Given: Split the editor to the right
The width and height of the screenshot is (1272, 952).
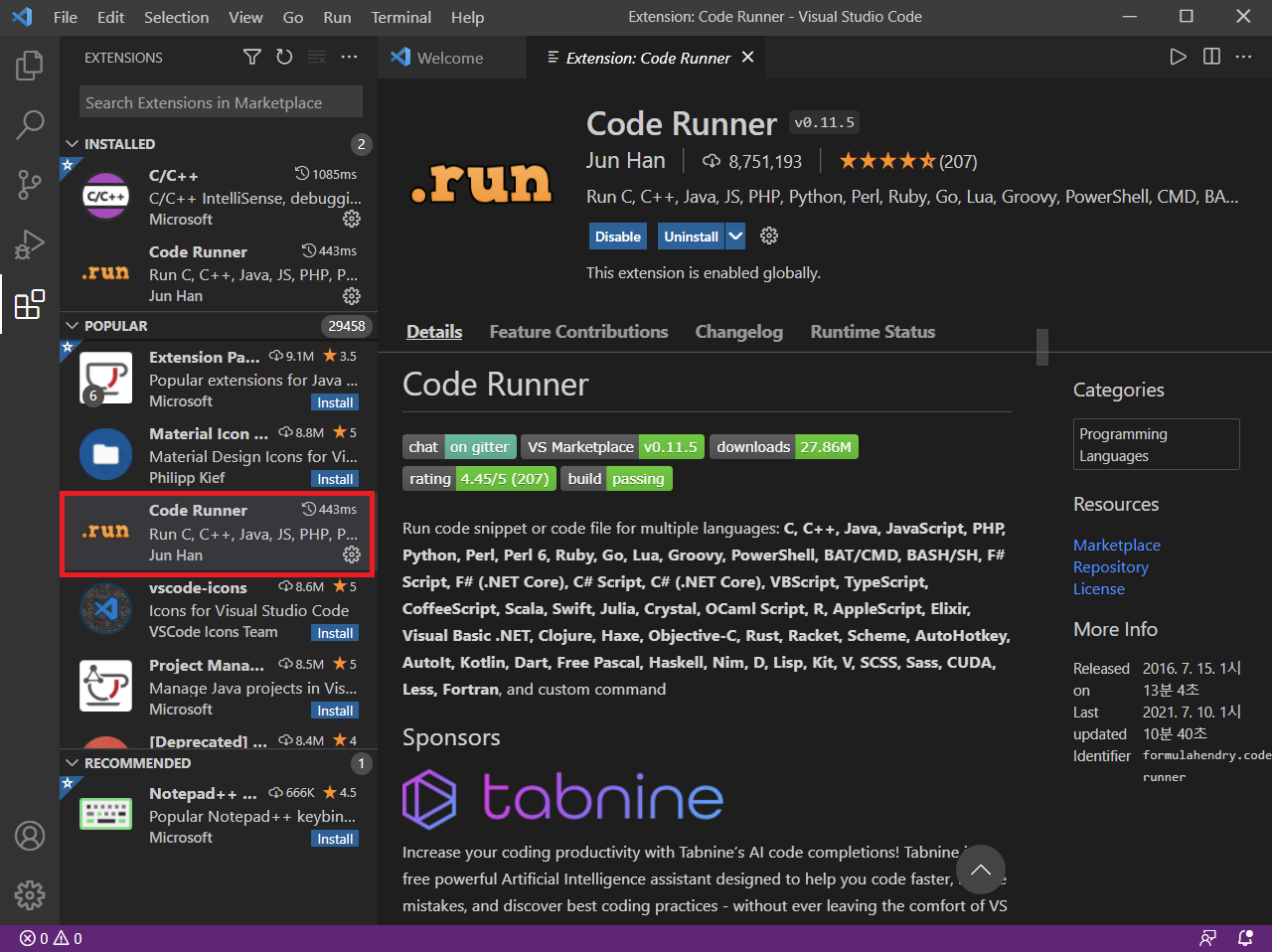Looking at the screenshot, I should (x=1211, y=57).
